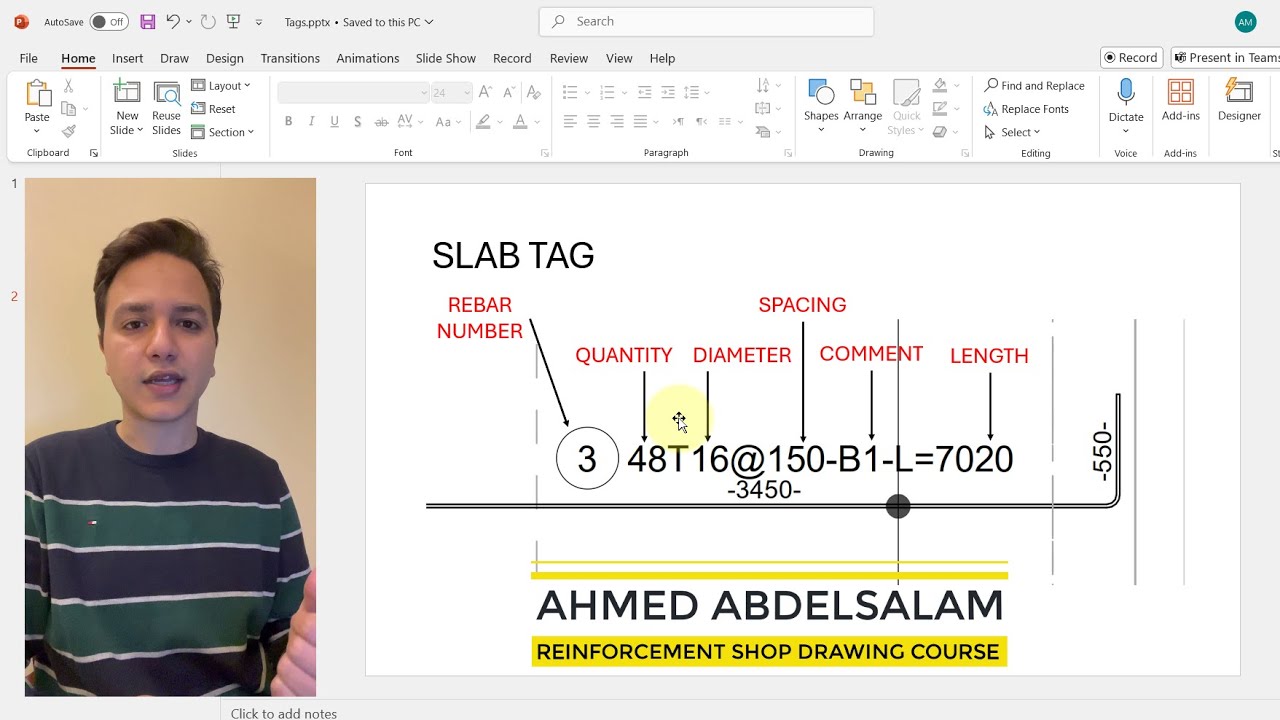Clear all formatting icon
1280x720 pixels.
click(x=533, y=92)
